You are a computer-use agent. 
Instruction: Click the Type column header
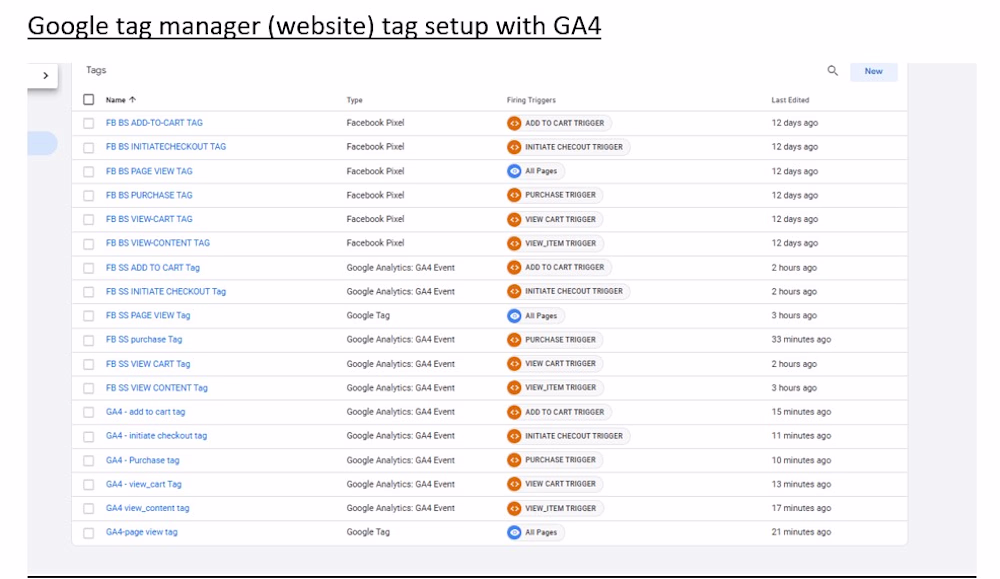pyautogui.click(x=355, y=100)
